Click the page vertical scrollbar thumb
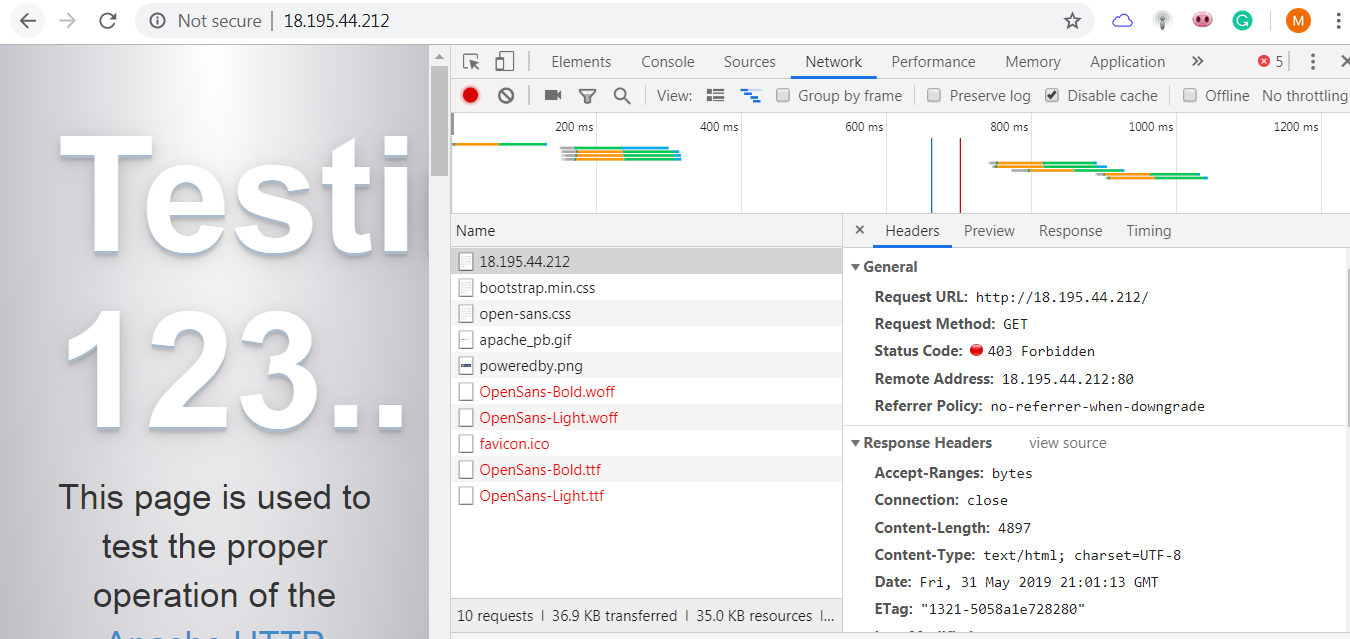The image size is (1350, 639). [439, 120]
